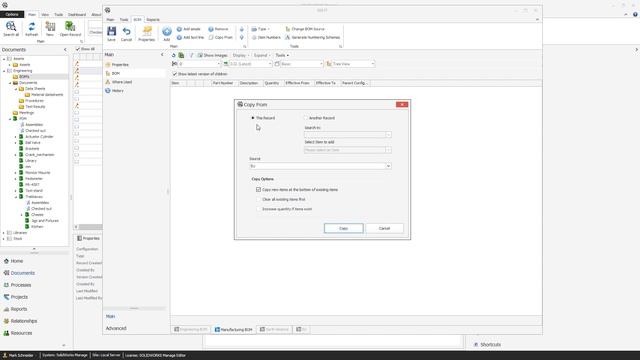This screenshot has width=640, height=360.
Task: Open the Search In dropdown
Action: tap(388, 135)
